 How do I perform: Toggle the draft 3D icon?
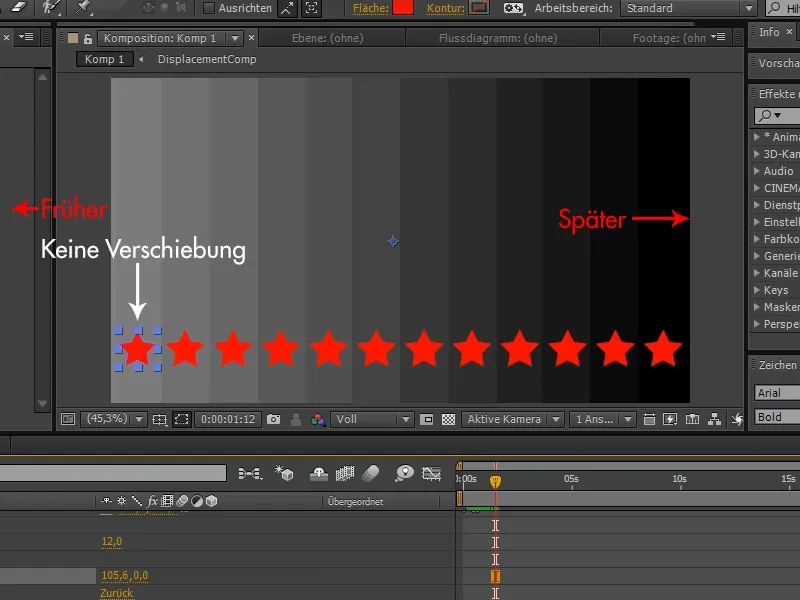click(x=284, y=473)
